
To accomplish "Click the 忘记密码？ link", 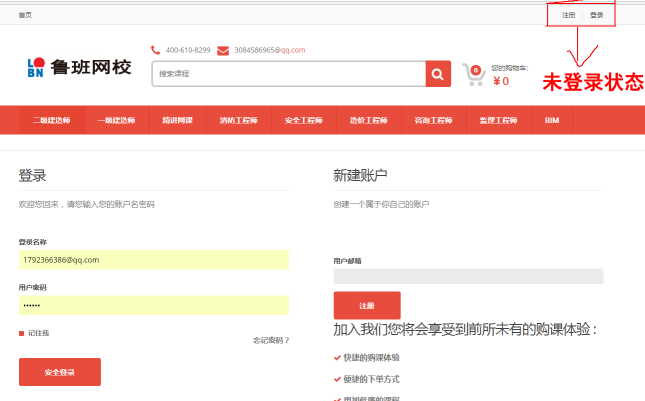I will click(x=271, y=340).
